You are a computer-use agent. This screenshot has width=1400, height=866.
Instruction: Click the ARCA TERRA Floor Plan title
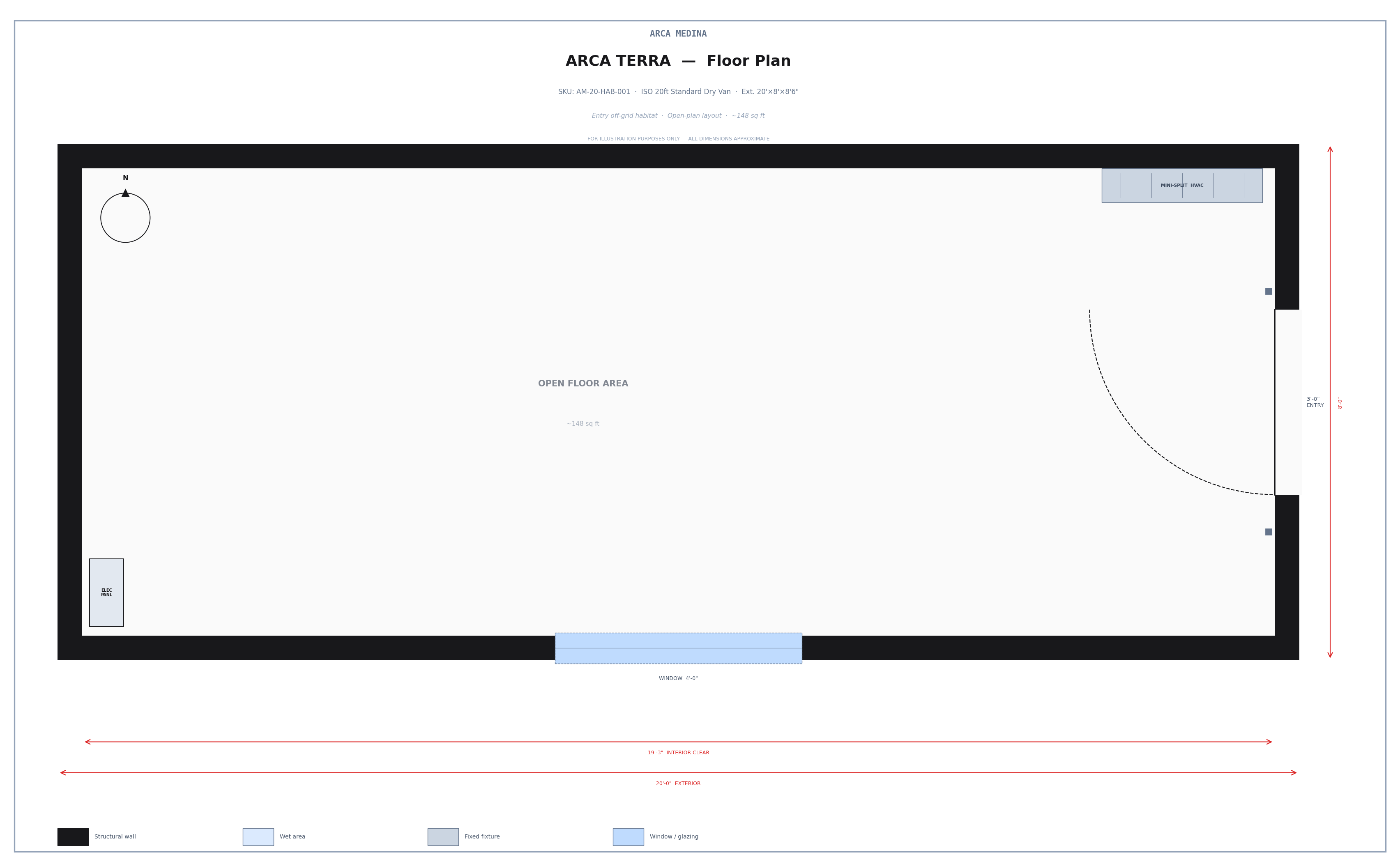point(678,61)
